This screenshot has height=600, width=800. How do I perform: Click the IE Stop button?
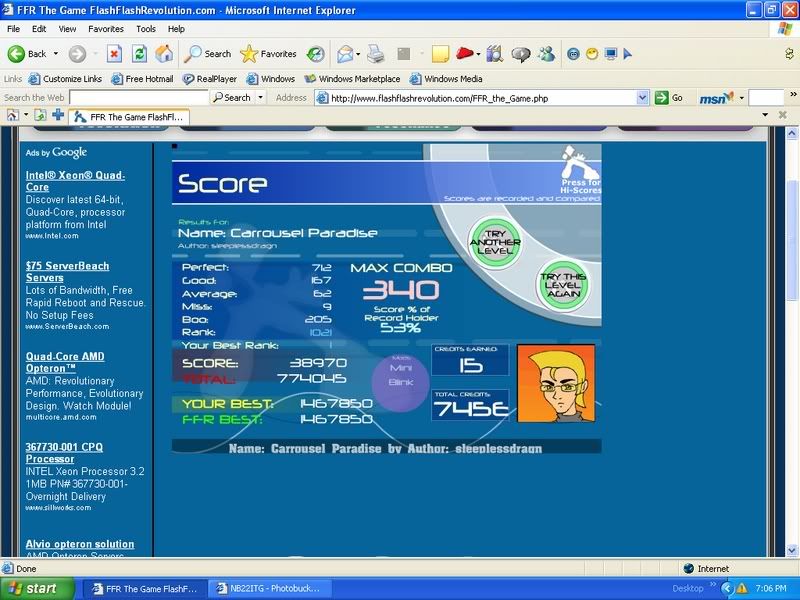coord(114,54)
